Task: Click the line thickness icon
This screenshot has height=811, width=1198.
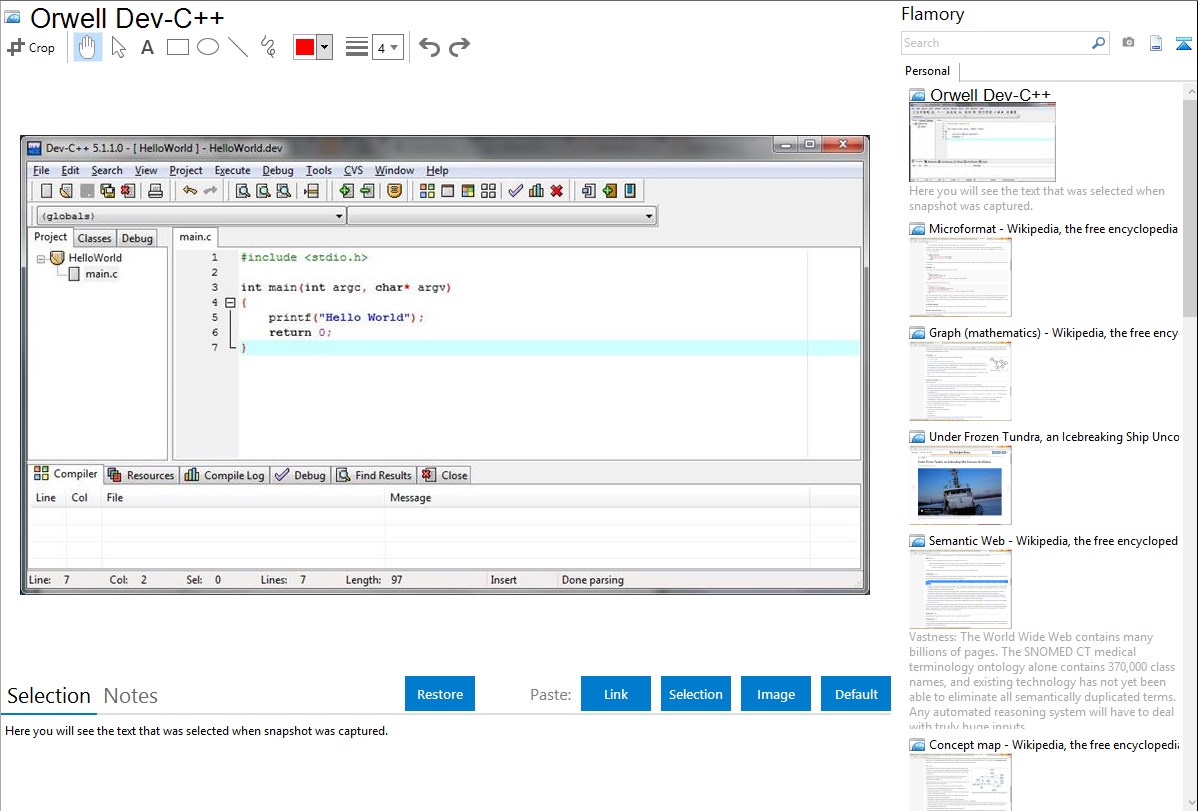Action: tap(357, 47)
